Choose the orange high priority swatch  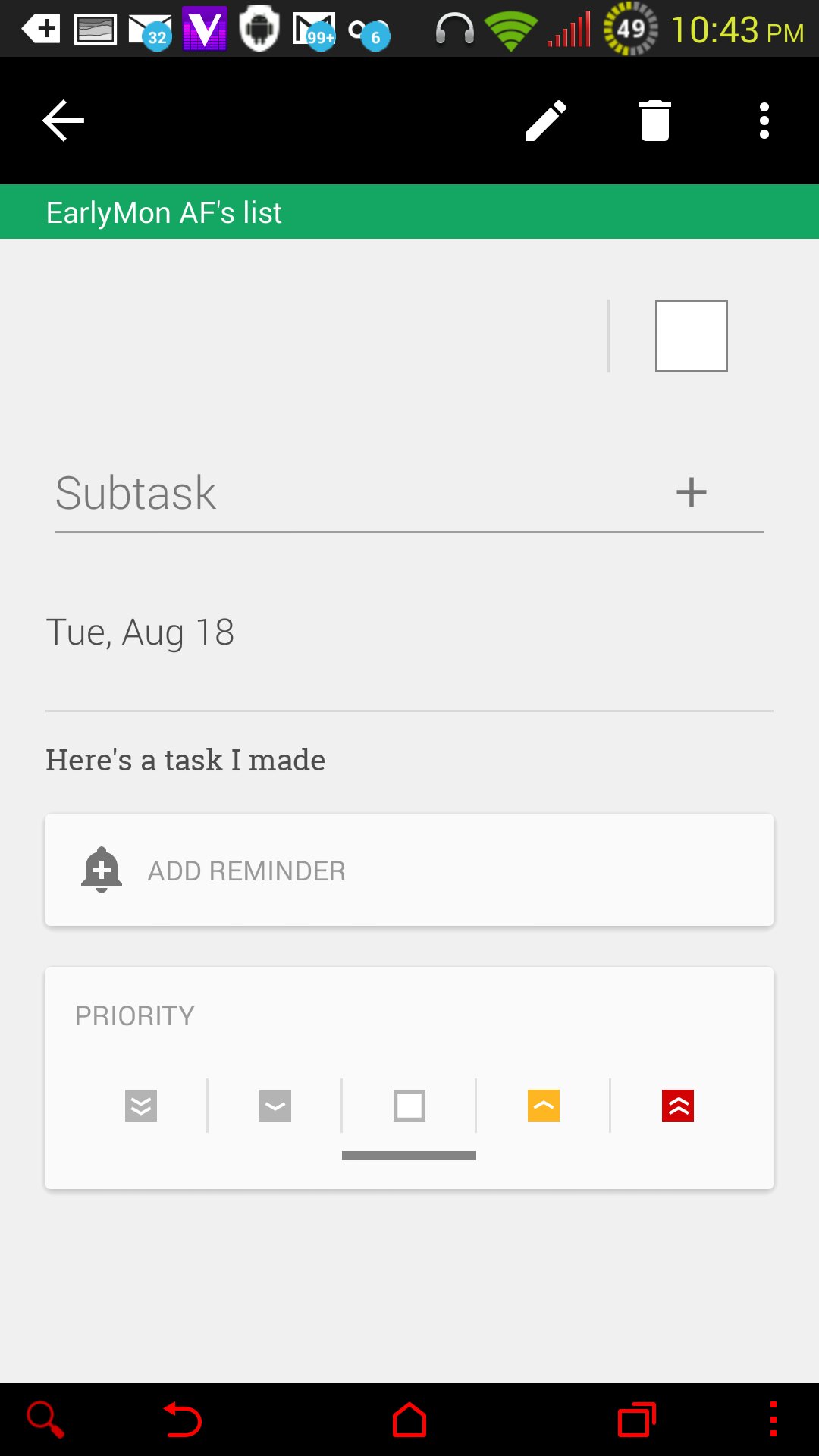[x=544, y=1106]
